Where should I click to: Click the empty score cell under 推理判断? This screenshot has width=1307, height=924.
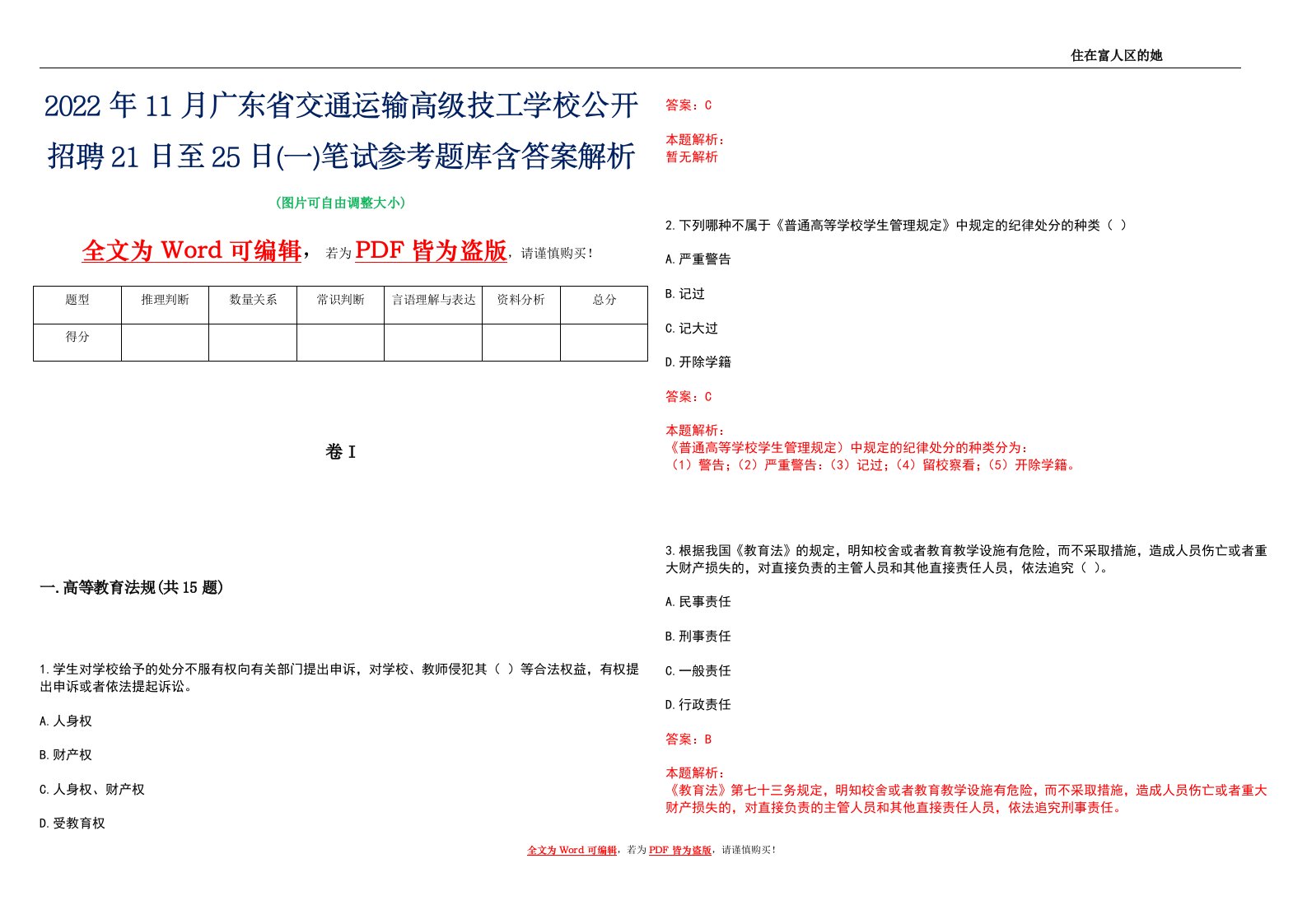[165, 343]
